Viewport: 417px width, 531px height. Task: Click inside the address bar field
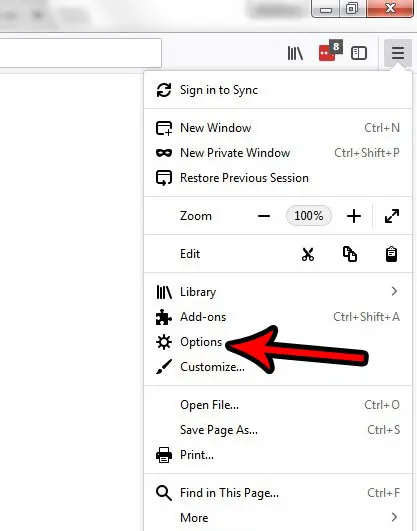coord(81,53)
